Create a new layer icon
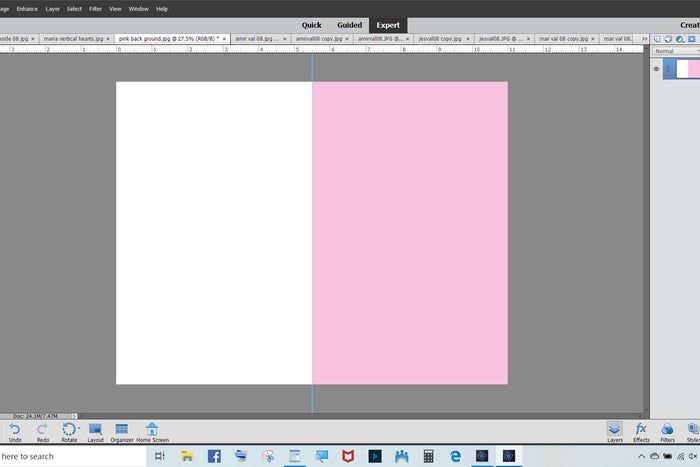The width and height of the screenshot is (700, 467). click(x=656, y=39)
